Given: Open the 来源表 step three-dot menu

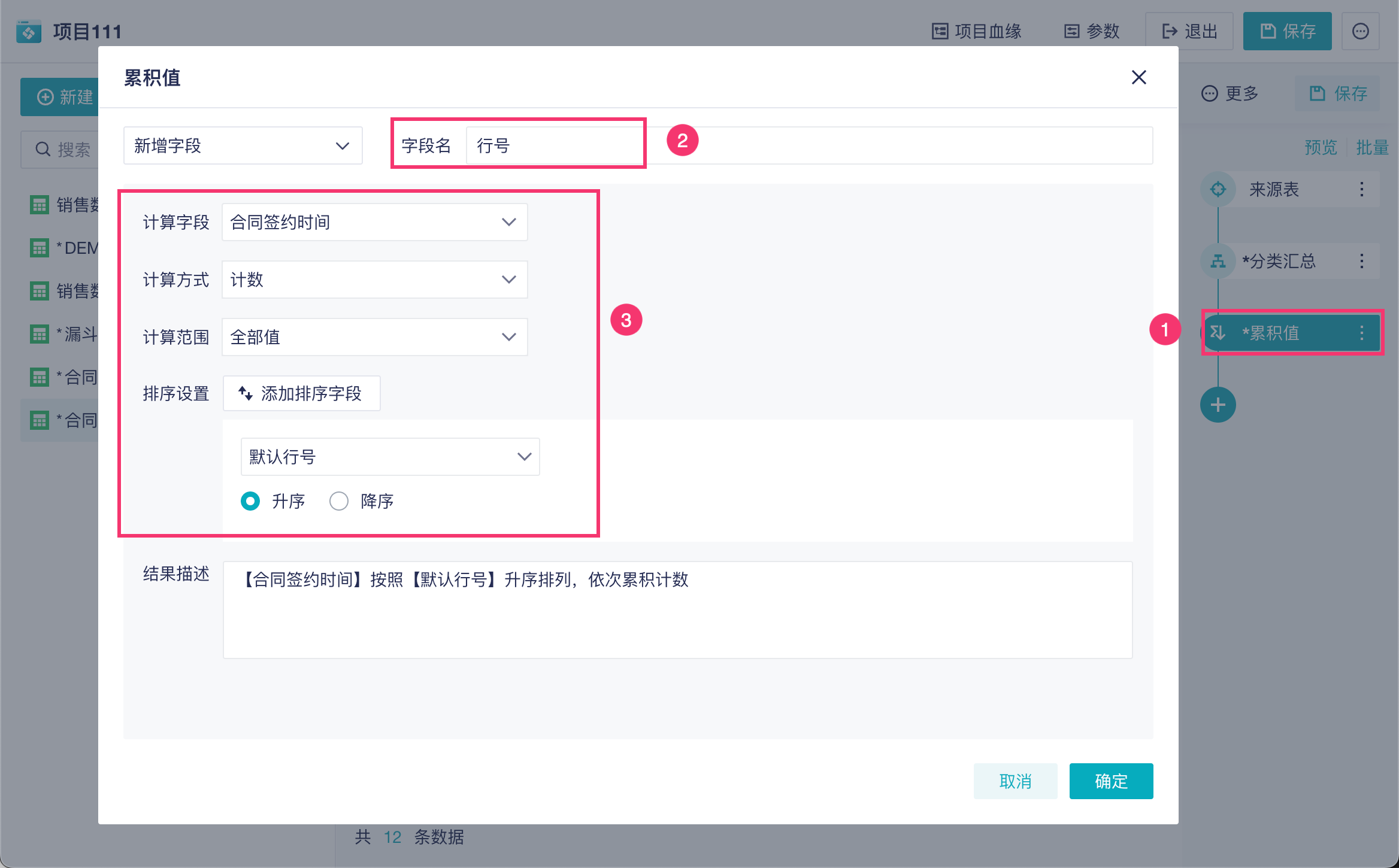Looking at the screenshot, I should [x=1361, y=190].
